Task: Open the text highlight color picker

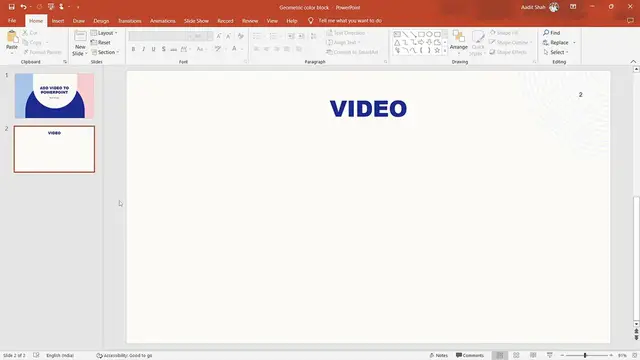Action: (x=218, y=49)
